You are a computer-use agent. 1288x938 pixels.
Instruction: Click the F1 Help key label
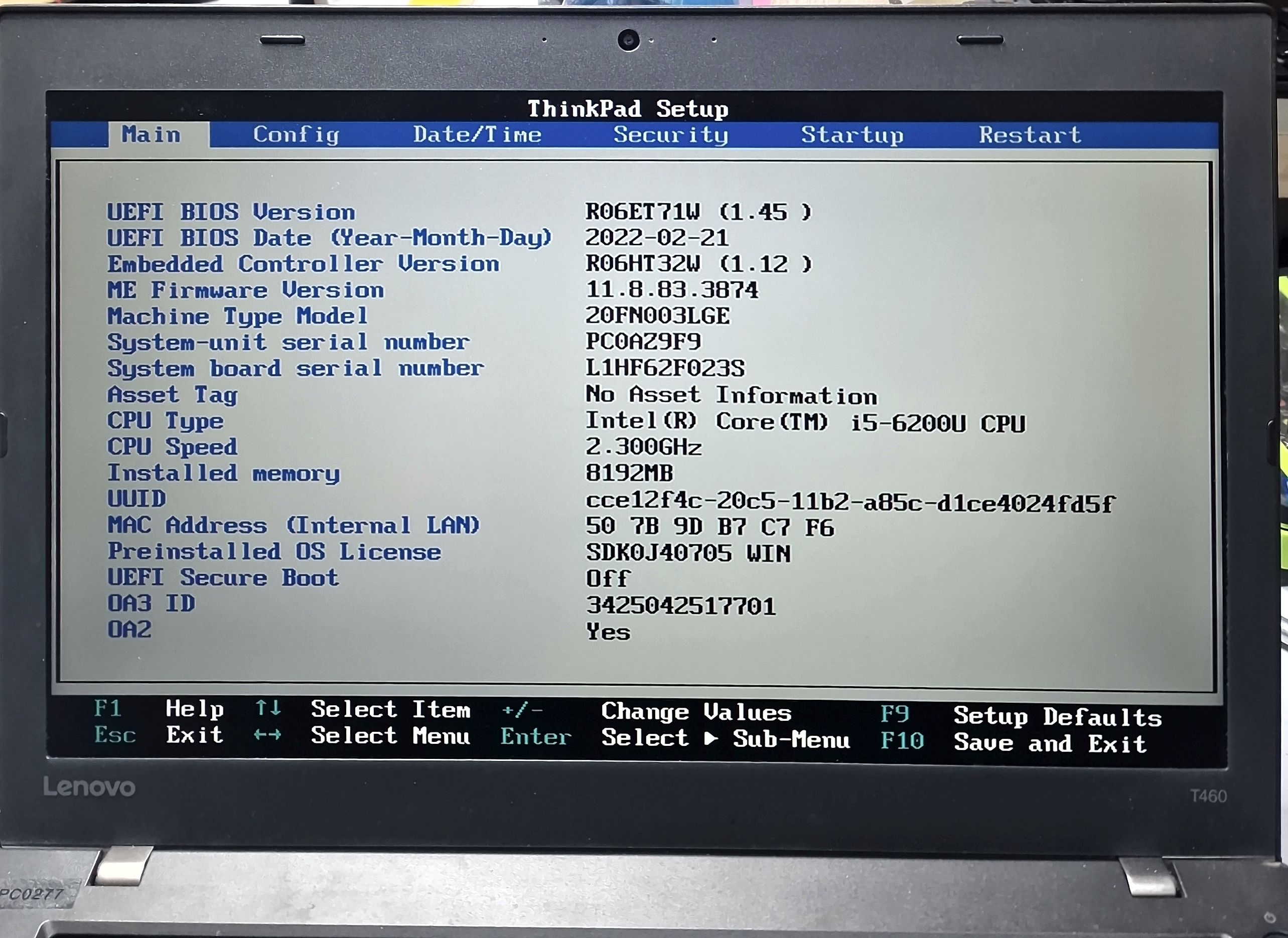(108, 709)
